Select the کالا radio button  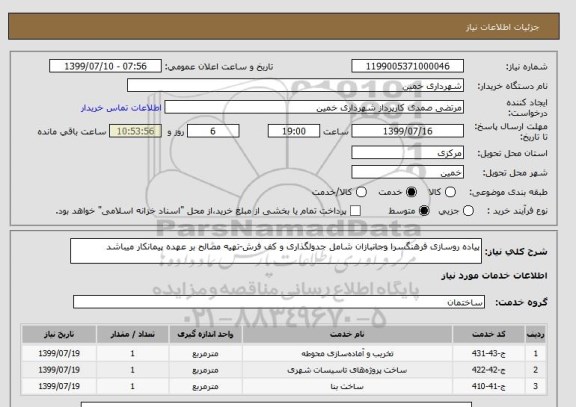pyautogui.click(x=450, y=192)
